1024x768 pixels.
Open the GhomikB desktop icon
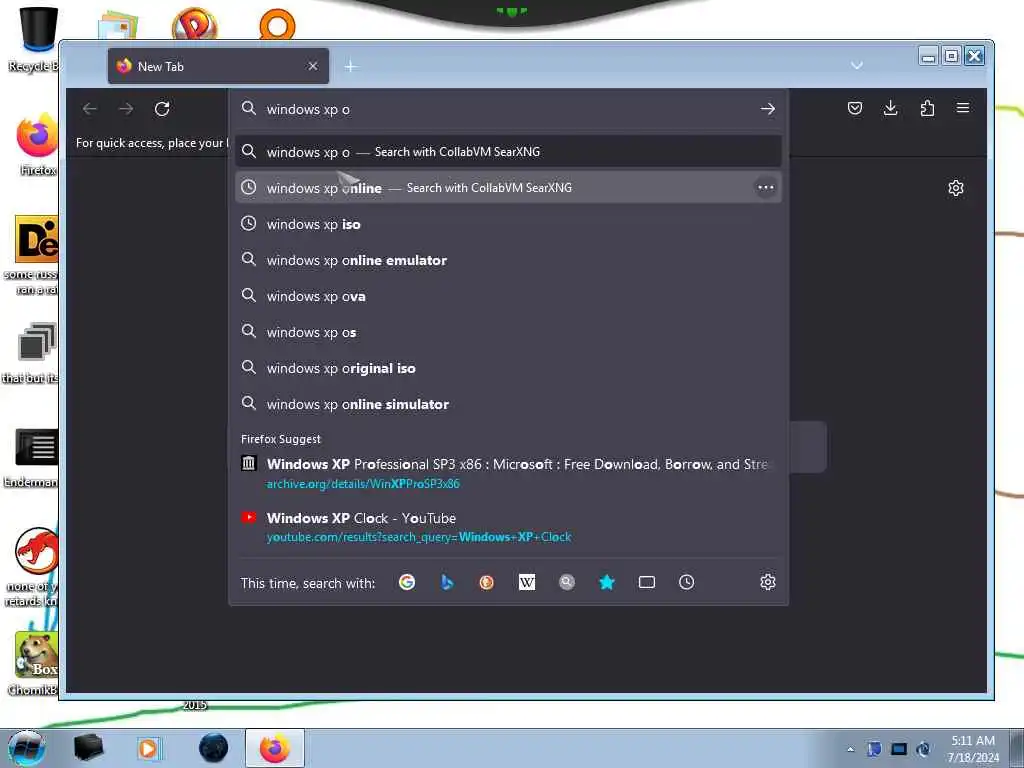(x=34, y=663)
